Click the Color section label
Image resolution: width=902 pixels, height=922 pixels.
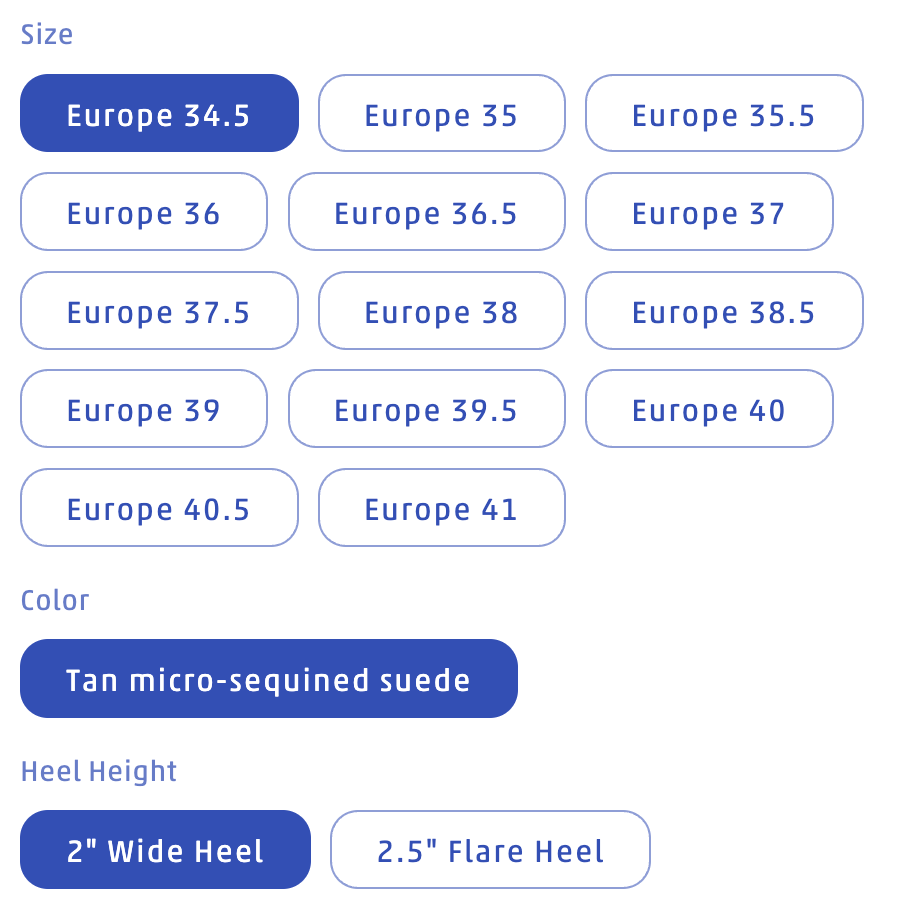(55, 600)
